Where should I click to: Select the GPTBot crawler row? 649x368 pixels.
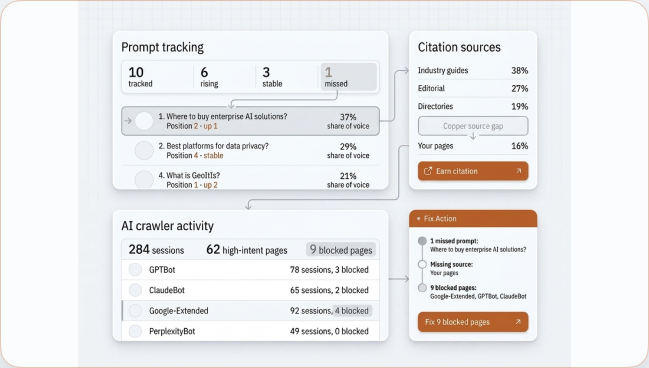coord(250,270)
